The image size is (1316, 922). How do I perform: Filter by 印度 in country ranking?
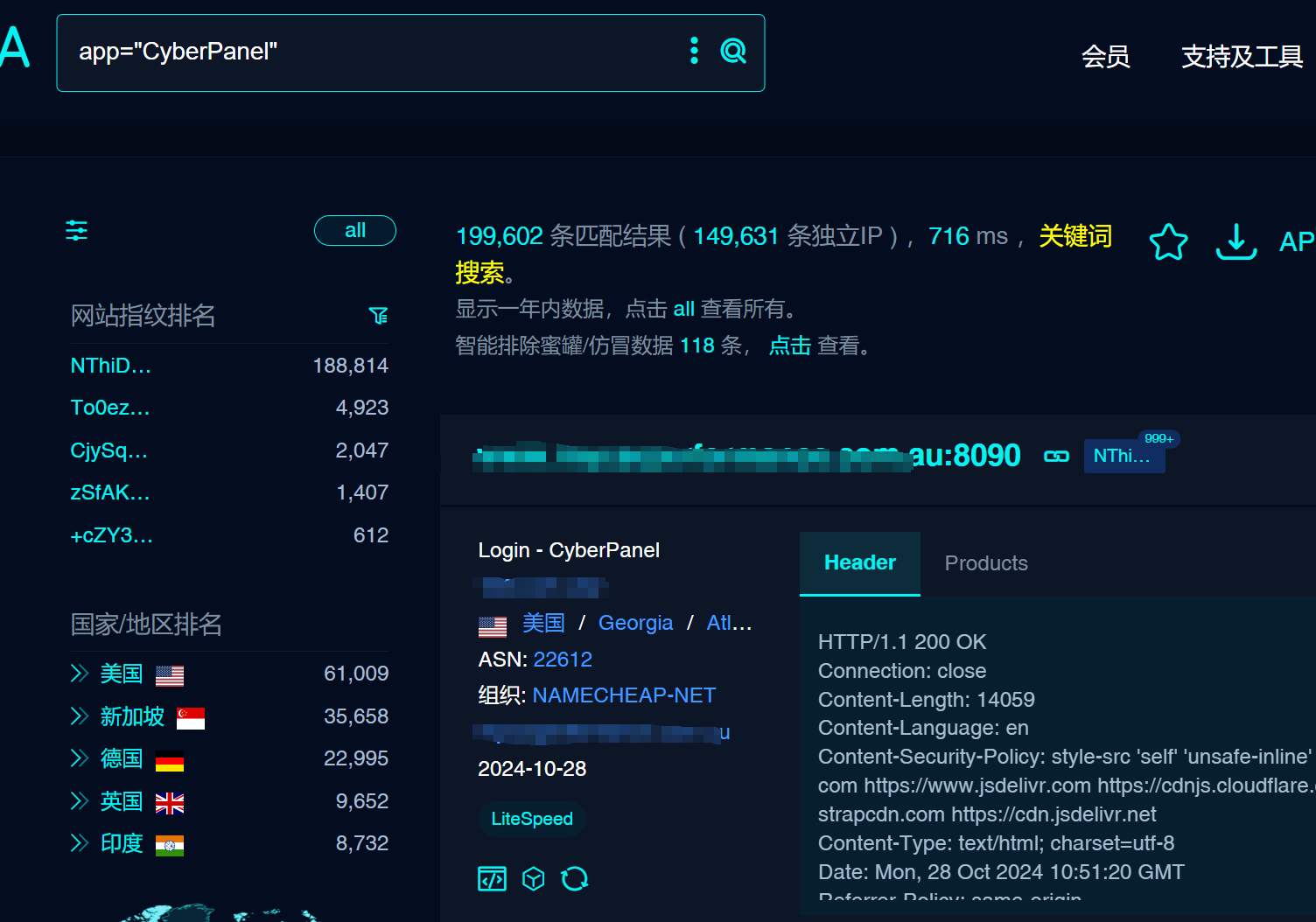click(x=122, y=843)
